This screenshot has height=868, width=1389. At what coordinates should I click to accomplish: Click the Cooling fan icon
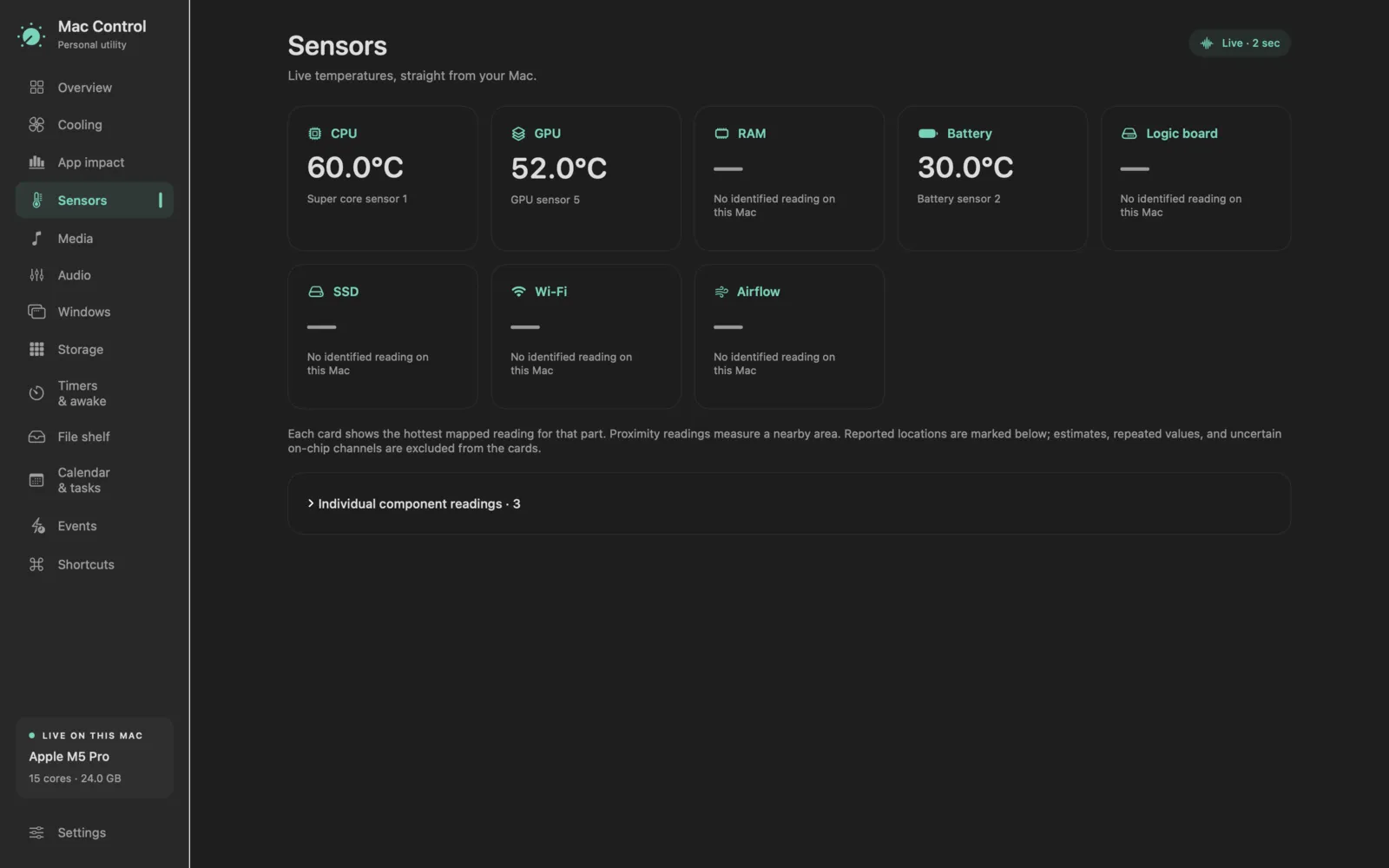pos(36,125)
